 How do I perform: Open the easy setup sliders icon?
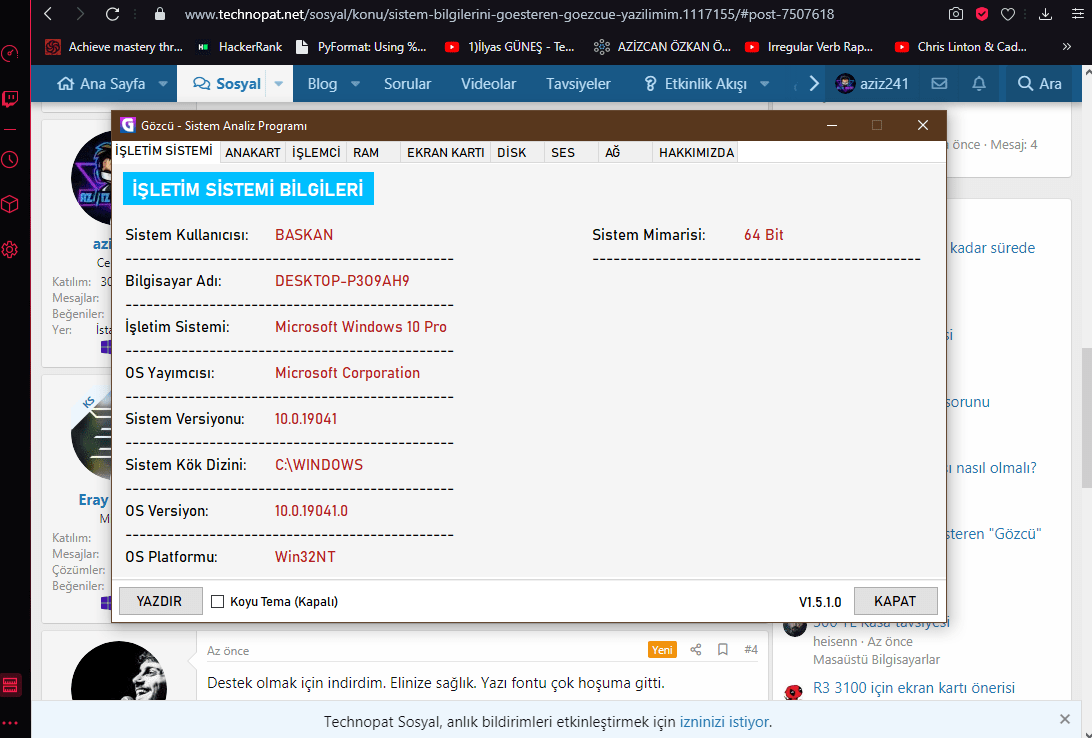[x=1077, y=14]
